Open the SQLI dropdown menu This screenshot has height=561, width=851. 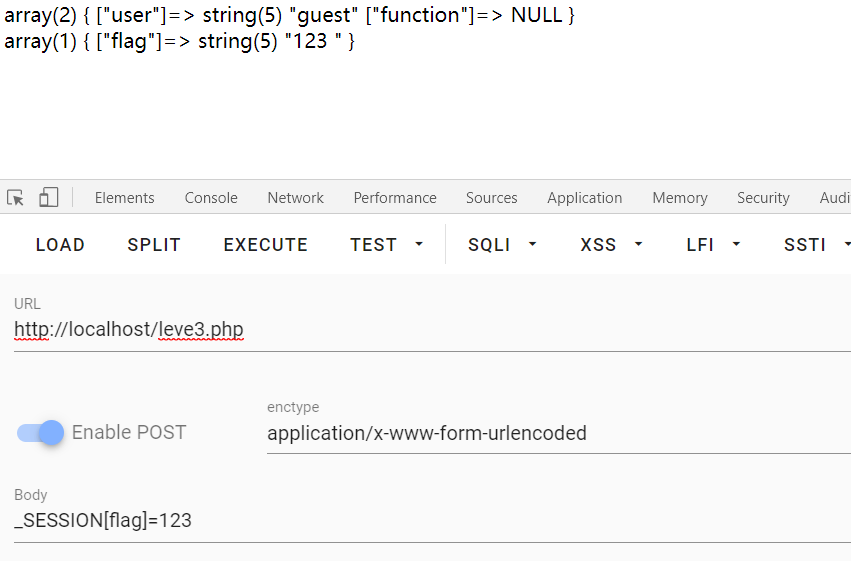pyautogui.click(x=502, y=245)
